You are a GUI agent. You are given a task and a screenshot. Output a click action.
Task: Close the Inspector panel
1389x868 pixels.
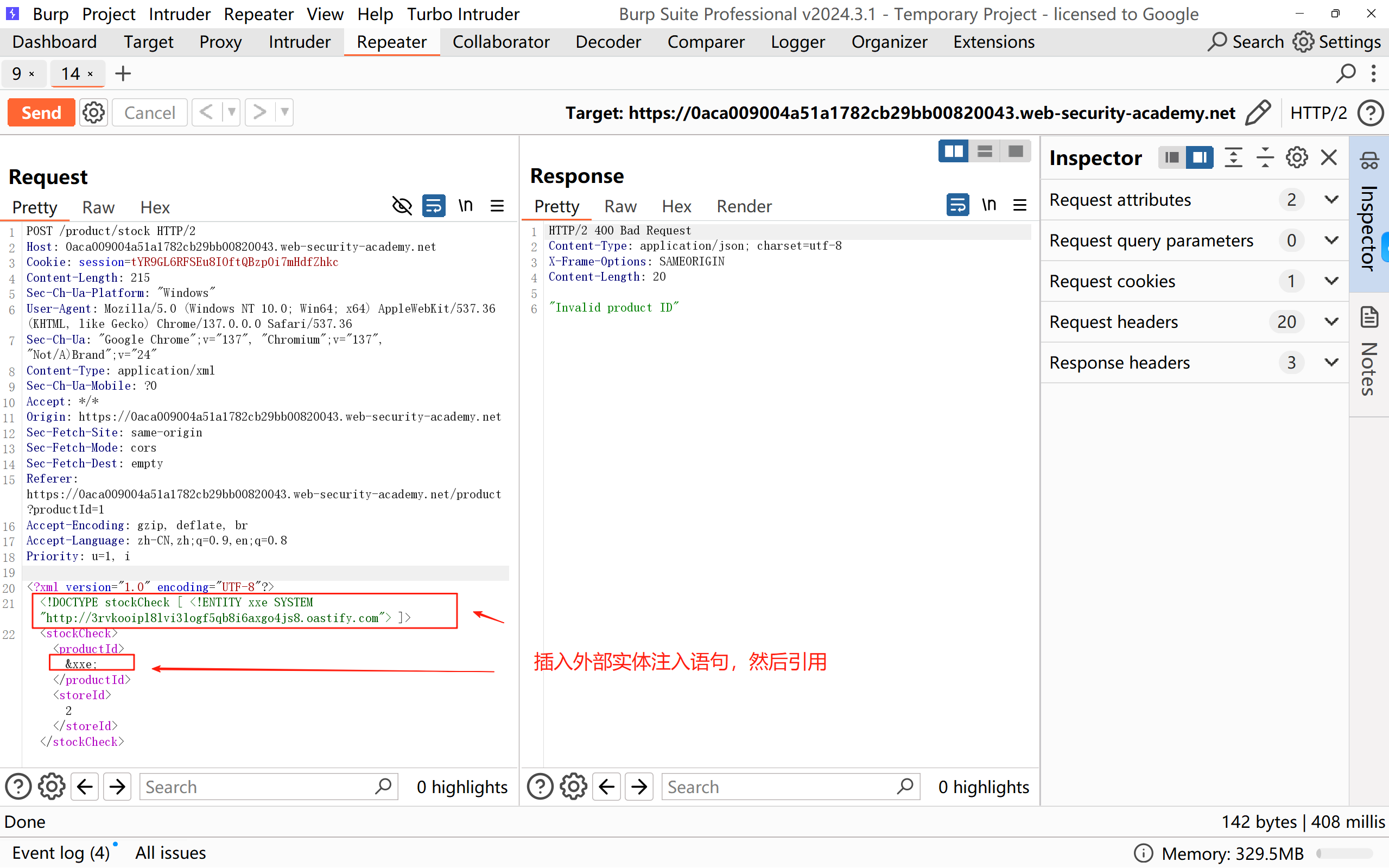[1329, 157]
